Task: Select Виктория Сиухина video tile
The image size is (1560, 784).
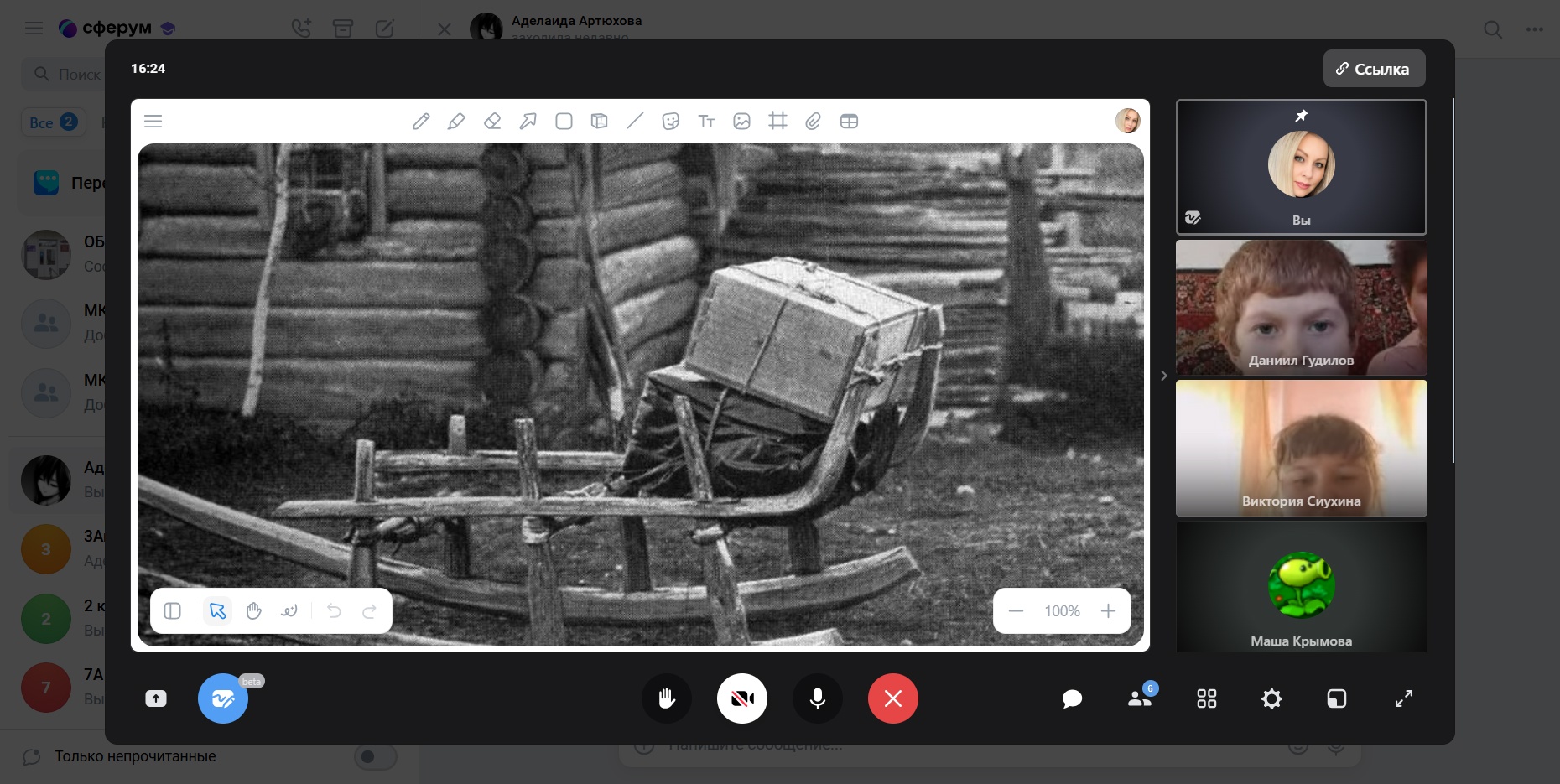Action: (x=1301, y=448)
